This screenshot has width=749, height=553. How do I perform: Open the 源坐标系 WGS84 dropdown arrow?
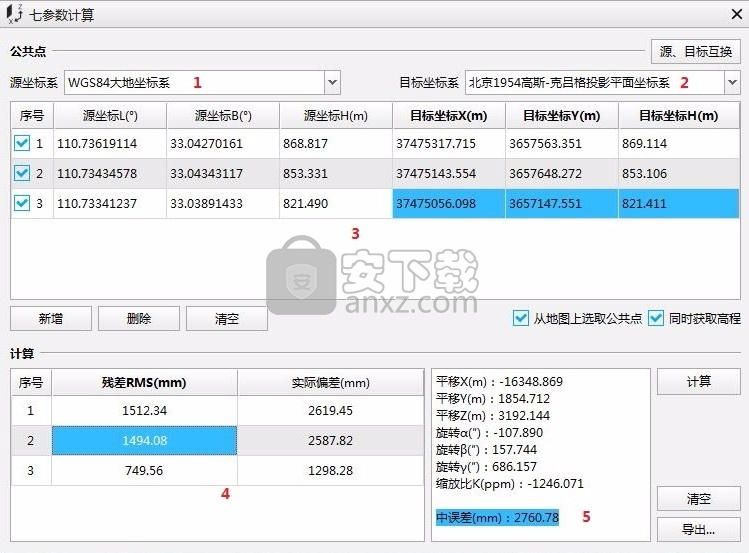click(x=332, y=82)
